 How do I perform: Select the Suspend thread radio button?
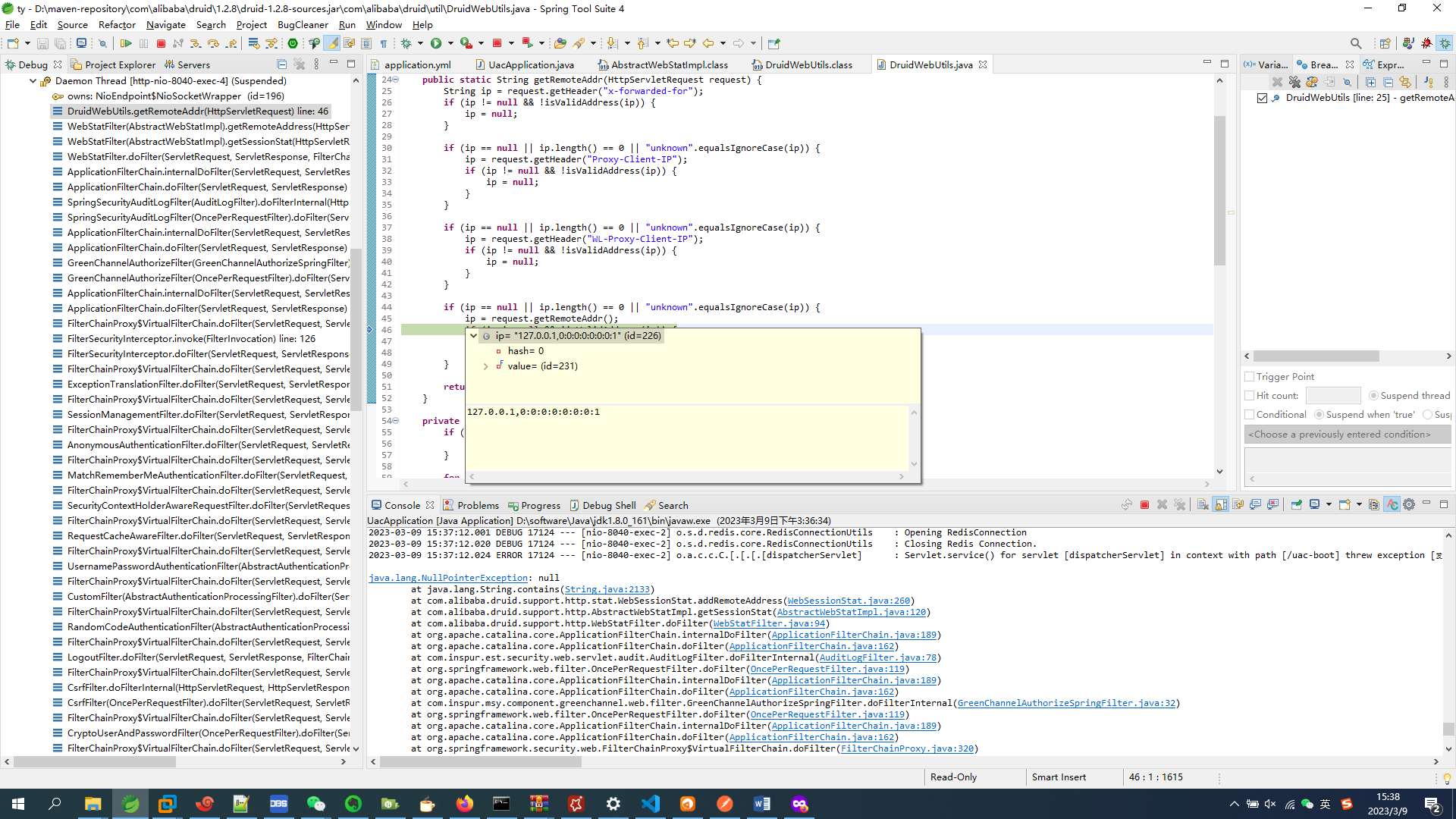point(1374,395)
